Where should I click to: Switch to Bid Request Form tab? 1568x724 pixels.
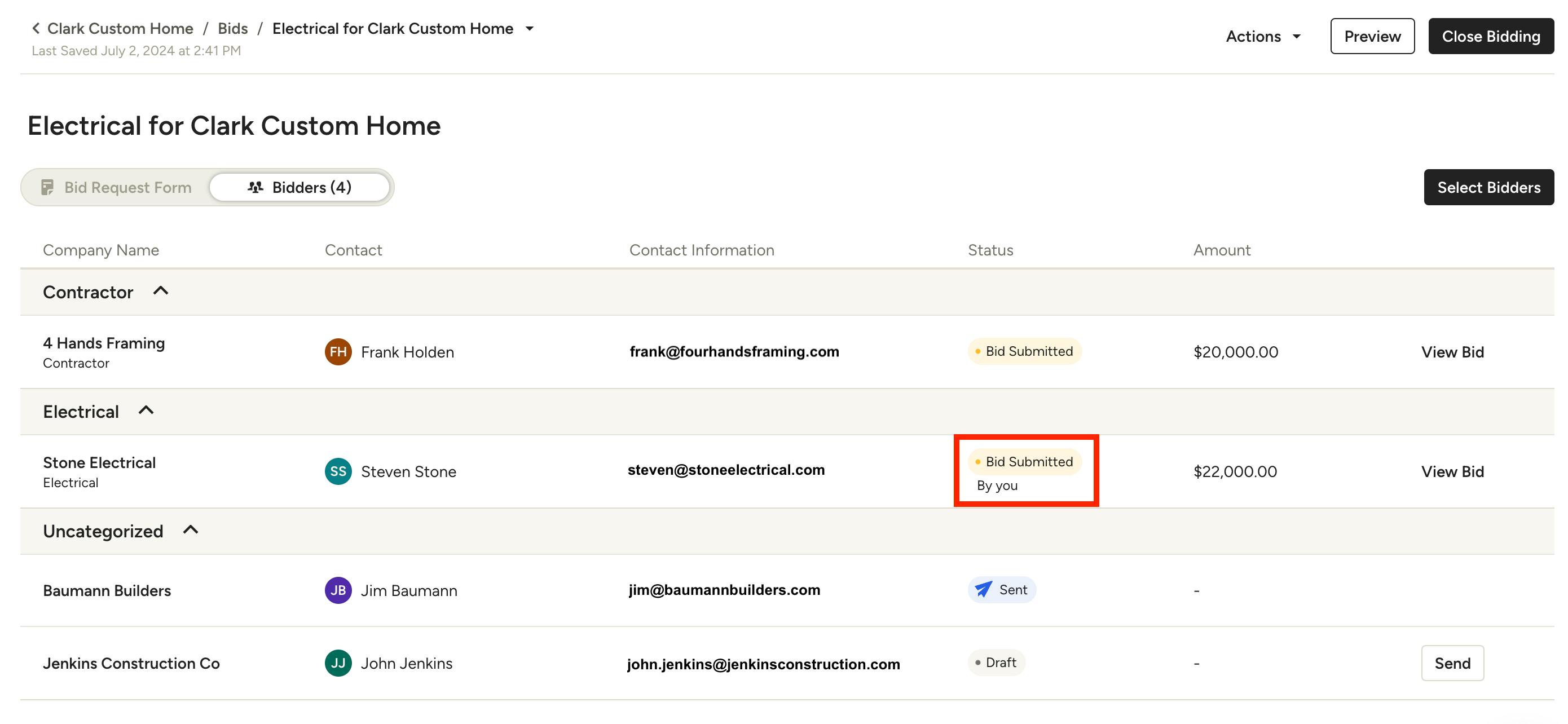tap(116, 187)
